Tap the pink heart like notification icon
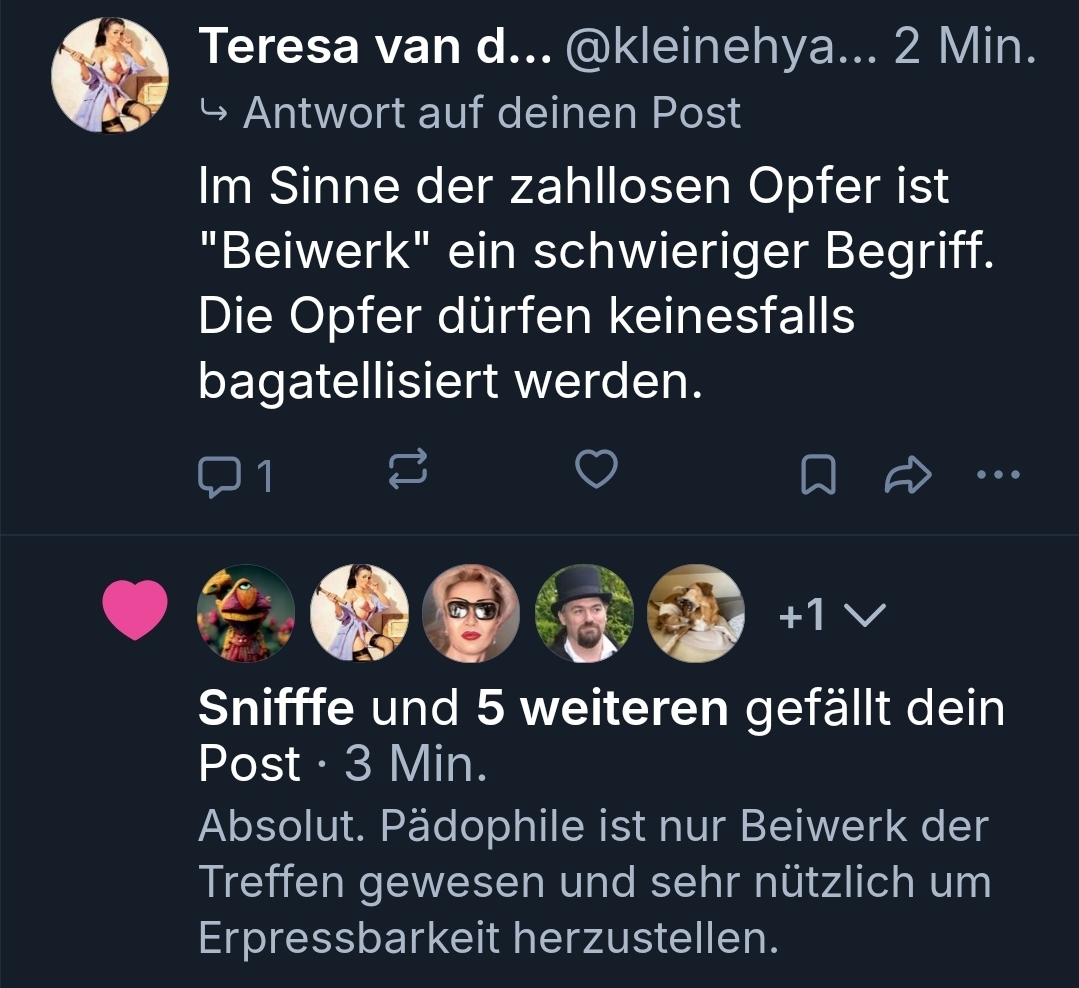 click(136, 612)
